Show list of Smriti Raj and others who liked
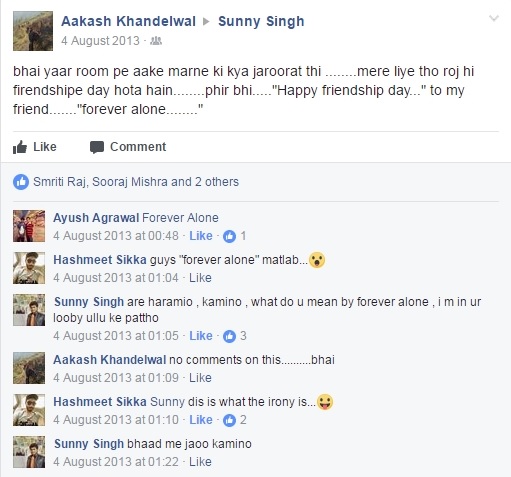511x477 pixels. click(136, 182)
